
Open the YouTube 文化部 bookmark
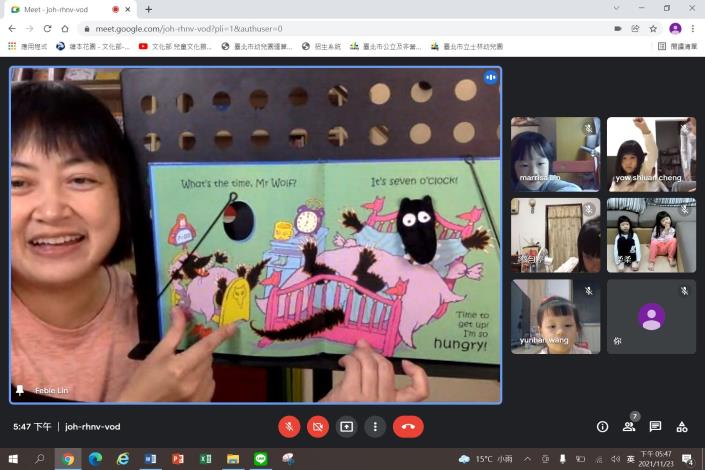(175, 46)
